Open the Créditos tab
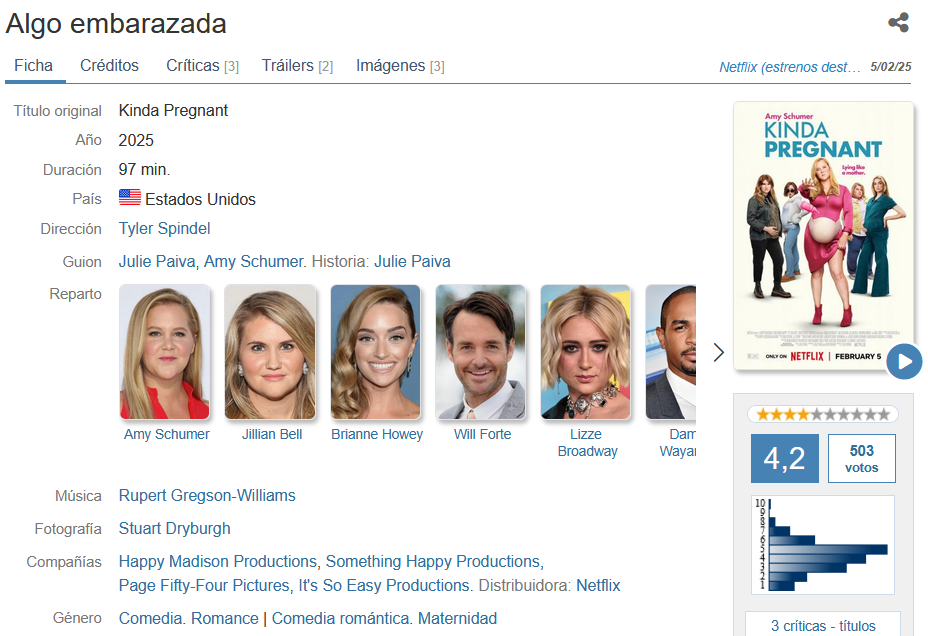This screenshot has width=928, height=636. pos(109,65)
